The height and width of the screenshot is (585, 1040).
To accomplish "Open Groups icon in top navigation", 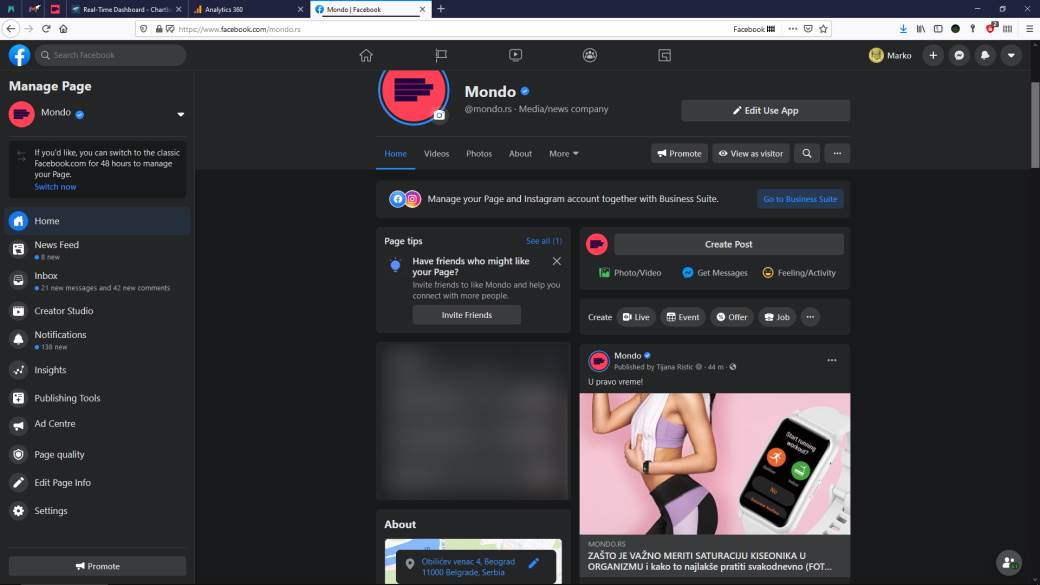I will point(590,55).
